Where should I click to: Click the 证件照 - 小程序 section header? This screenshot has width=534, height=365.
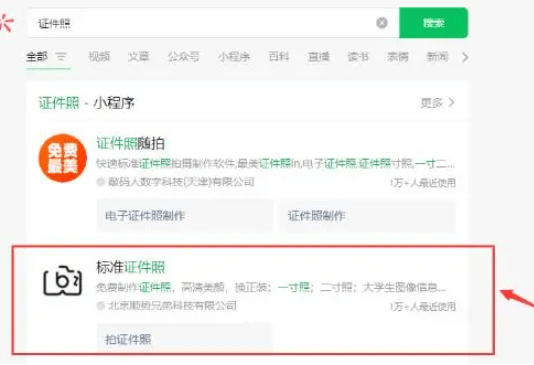tap(87, 103)
